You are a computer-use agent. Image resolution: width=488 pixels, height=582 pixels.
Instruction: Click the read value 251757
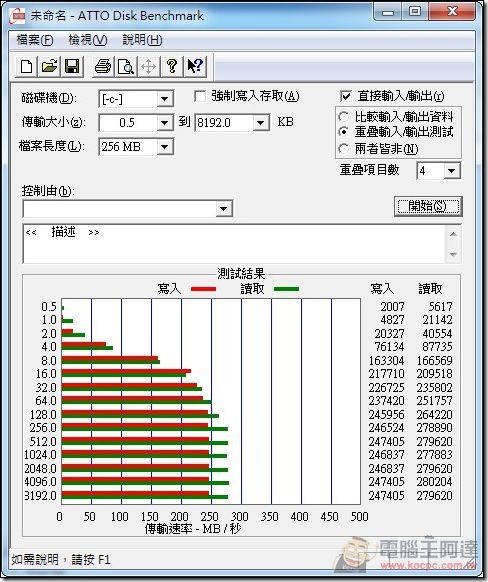click(x=435, y=401)
